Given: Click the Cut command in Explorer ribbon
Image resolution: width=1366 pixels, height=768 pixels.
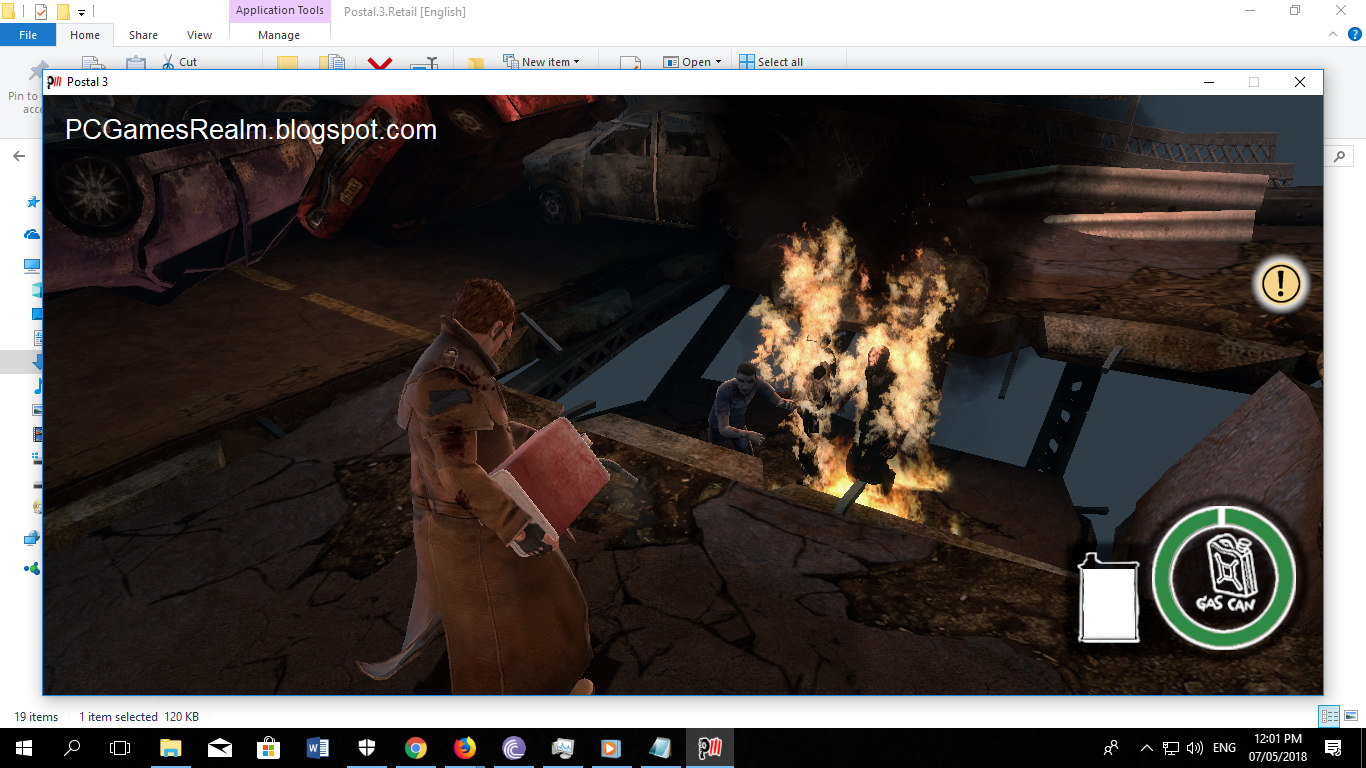Looking at the screenshot, I should (x=179, y=62).
